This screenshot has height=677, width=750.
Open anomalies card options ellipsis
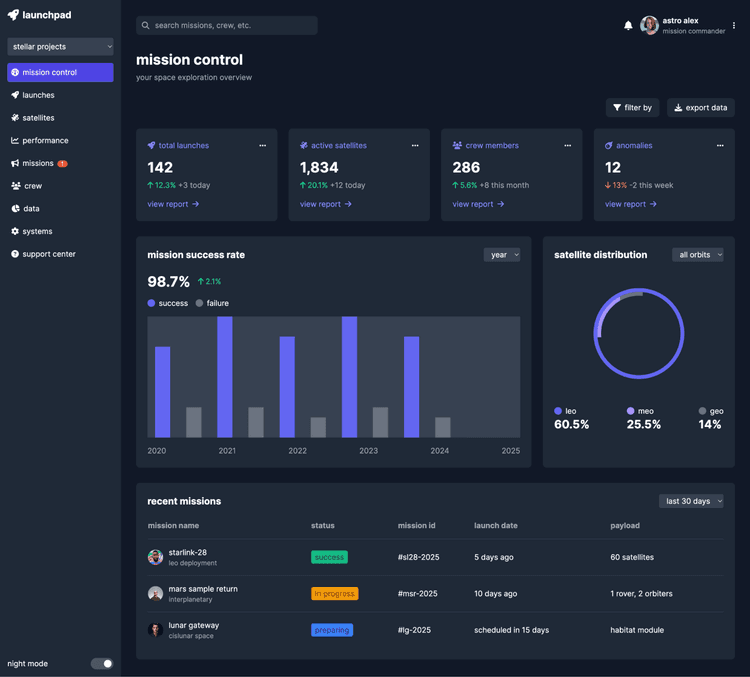tap(720, 146)
